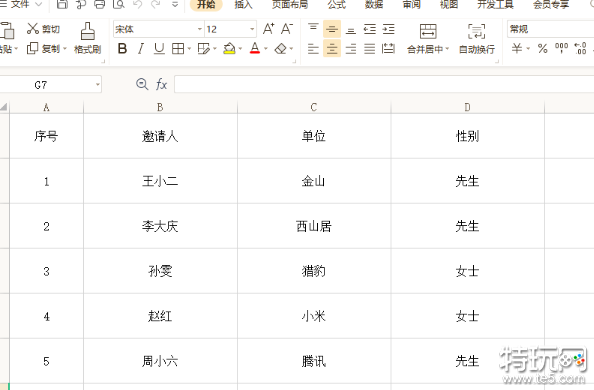Click the eraser clear formatting icon
The height and width of the screenshot is (390, 594).
[281, 49]
